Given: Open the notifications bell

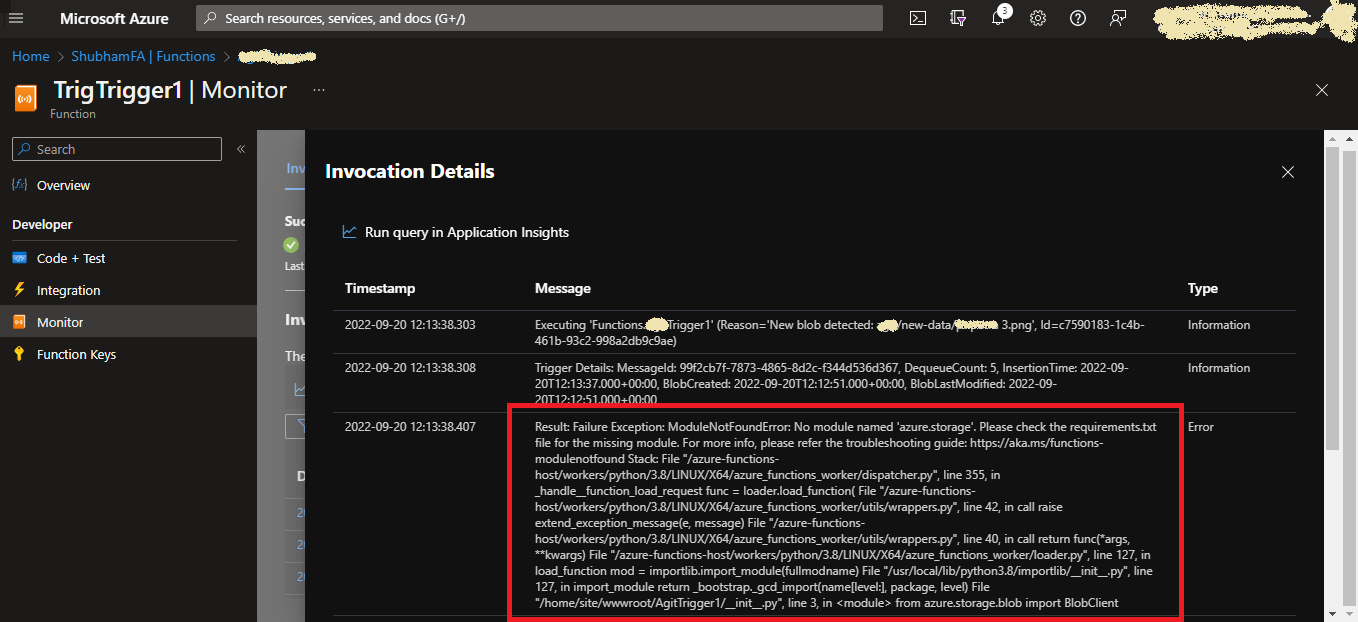Looking at the screenshot, I should (x=998, y=18).
